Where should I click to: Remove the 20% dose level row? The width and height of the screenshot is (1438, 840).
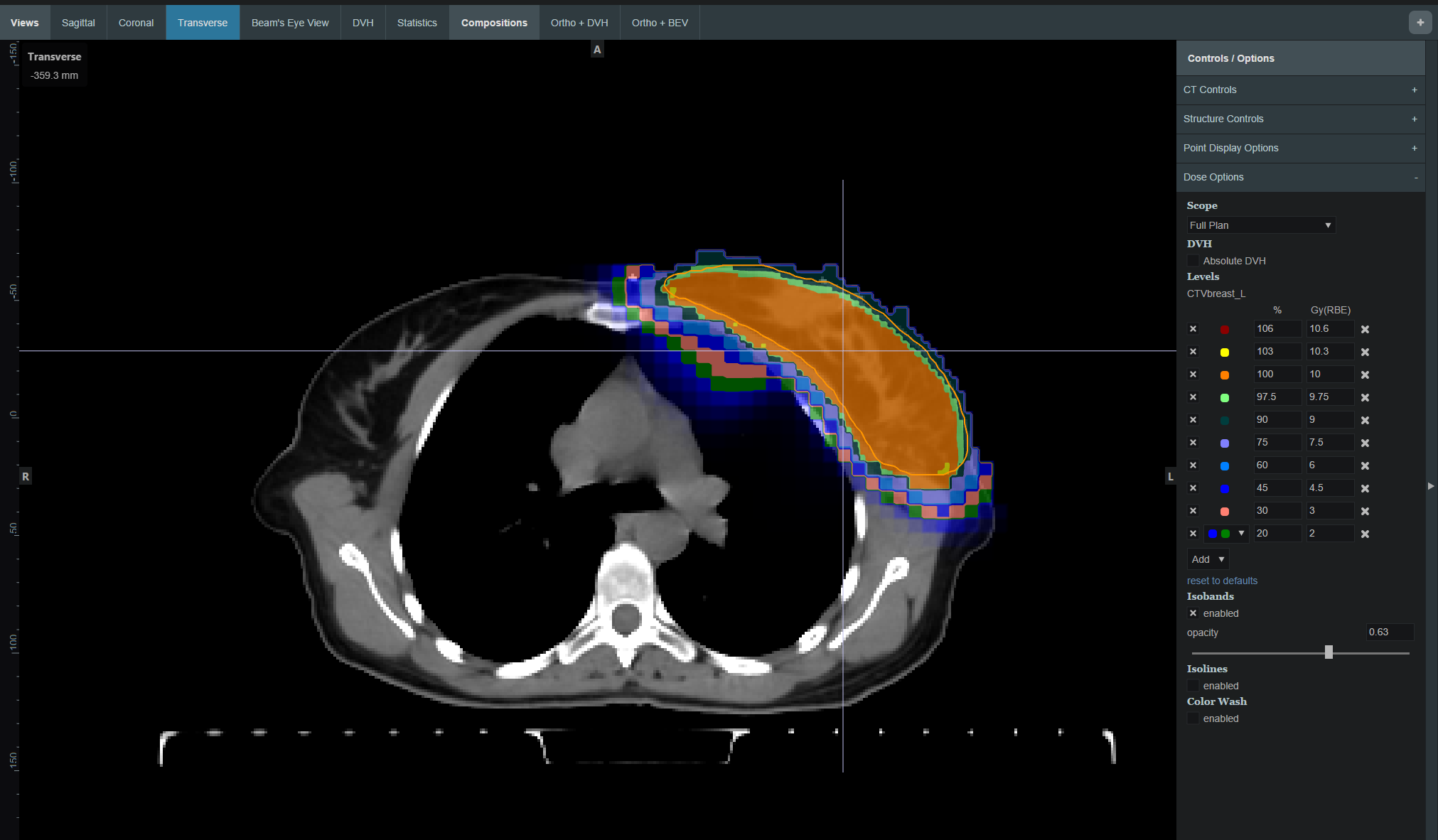[1365, 534]
